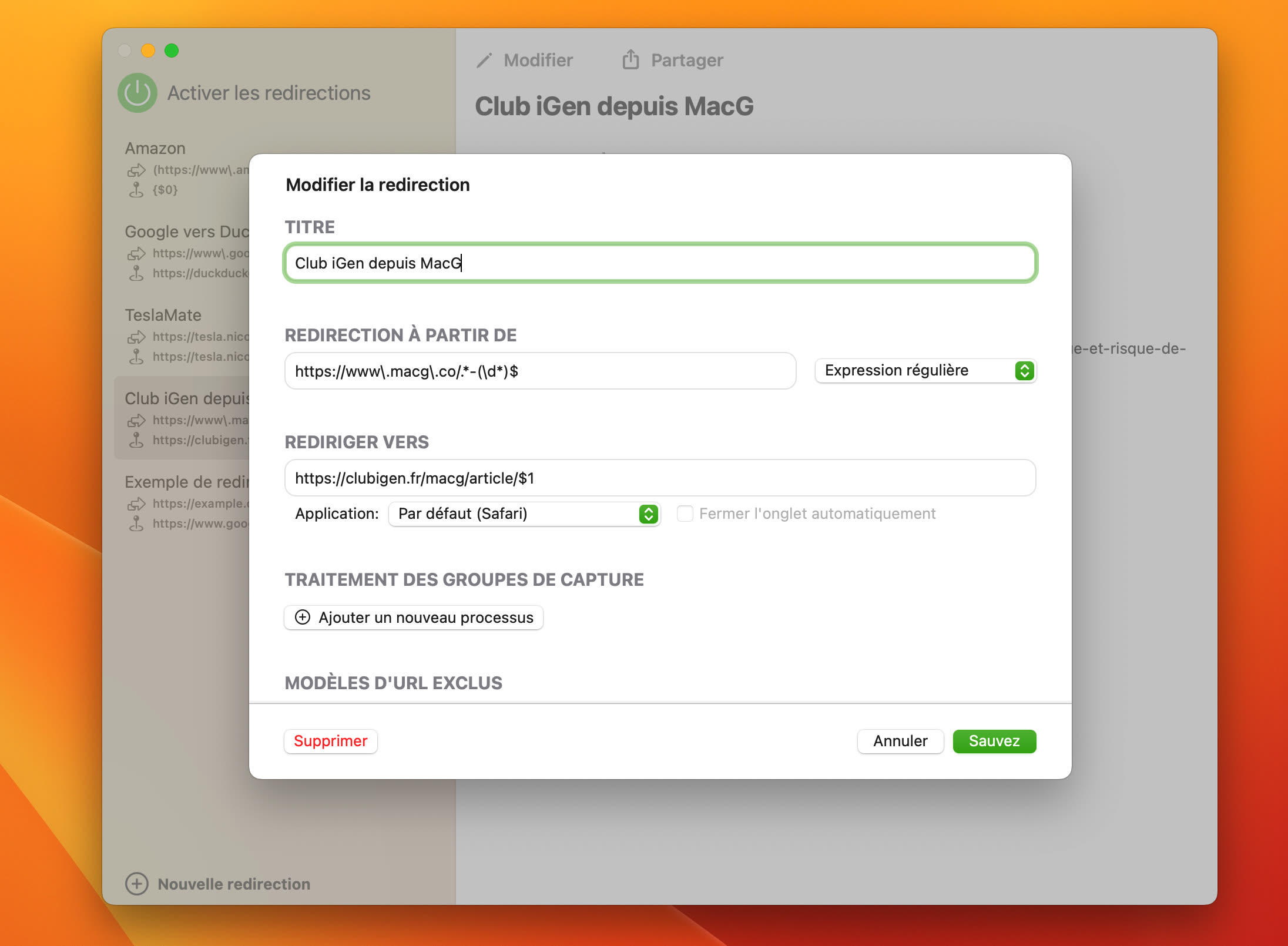1288x946 pixels.
Task: Enable Fermer l'onglet automatiquement checkbox
Action: tap(685, 514)
